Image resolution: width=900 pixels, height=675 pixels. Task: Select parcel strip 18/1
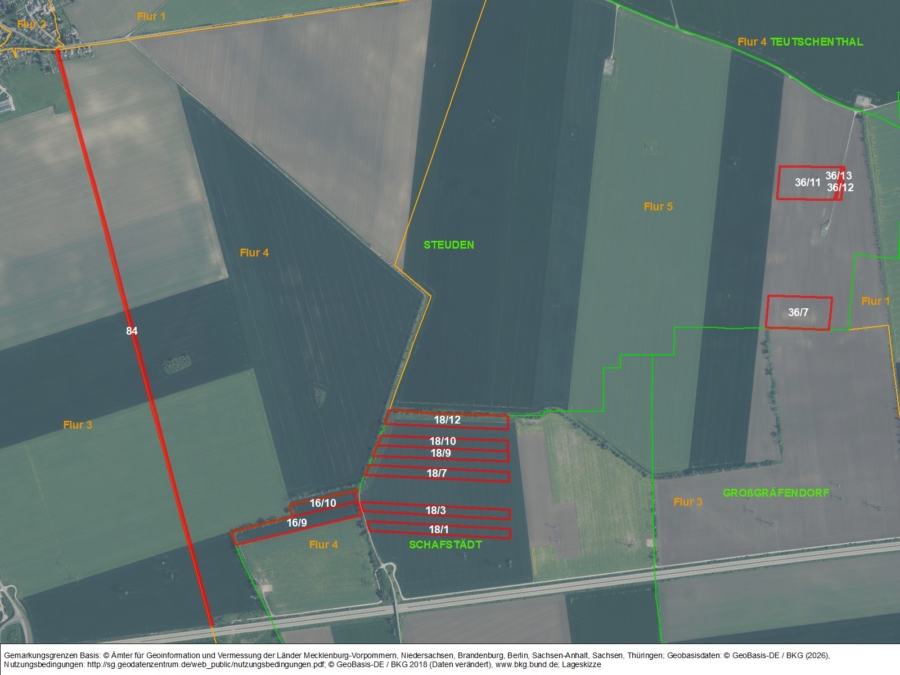pyautogui.click(x=438, y=529)
